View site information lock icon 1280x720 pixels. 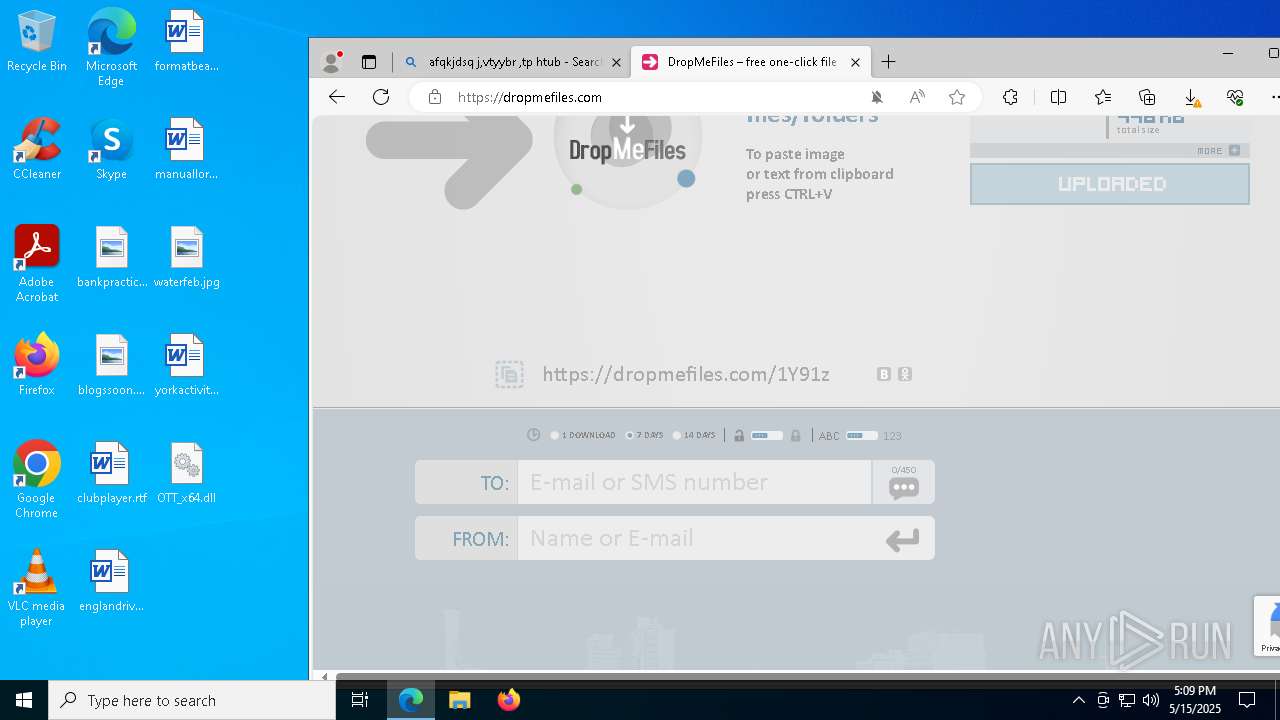pos(434,97)
